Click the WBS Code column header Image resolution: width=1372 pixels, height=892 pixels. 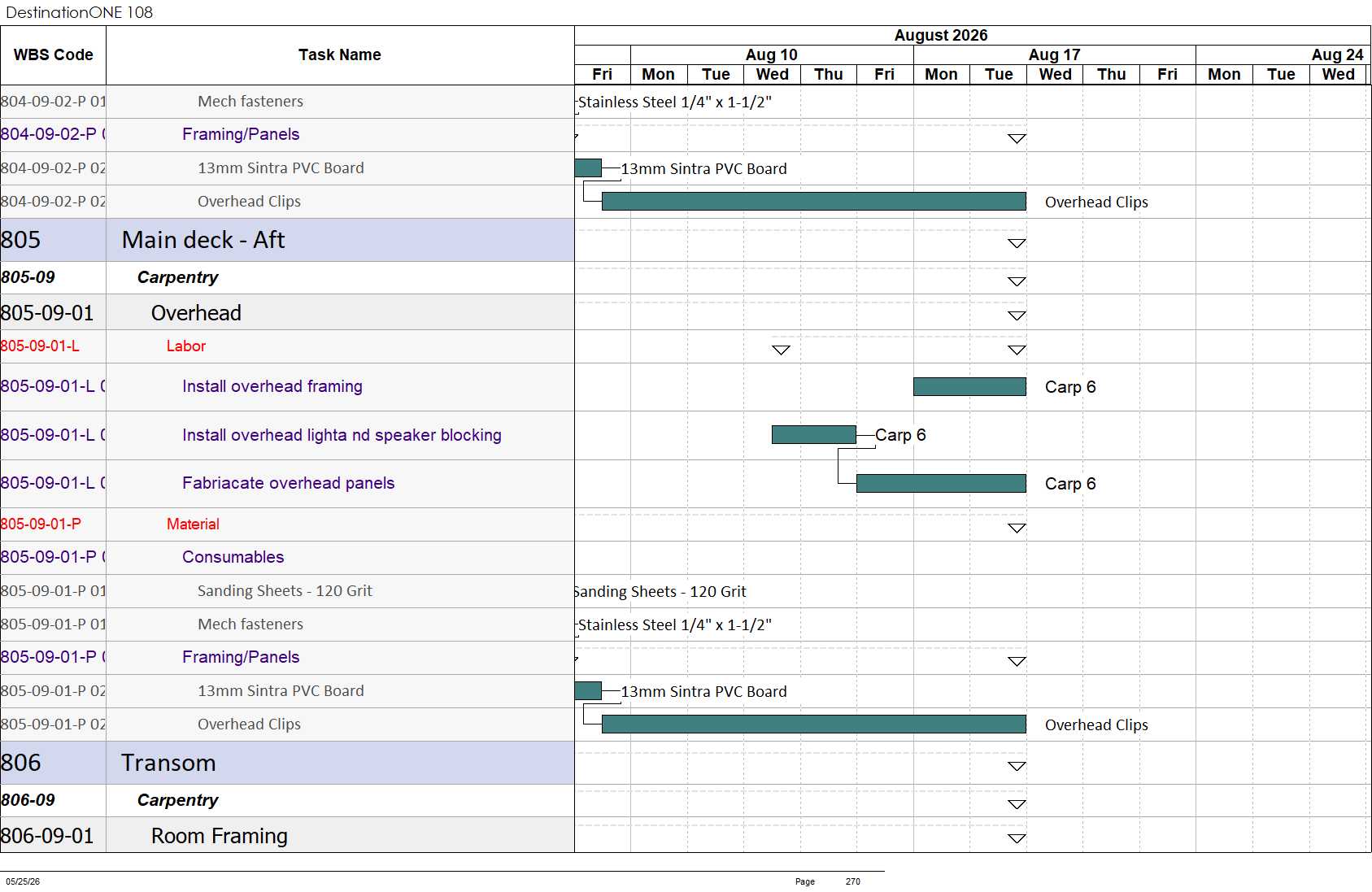click(53, 55)
